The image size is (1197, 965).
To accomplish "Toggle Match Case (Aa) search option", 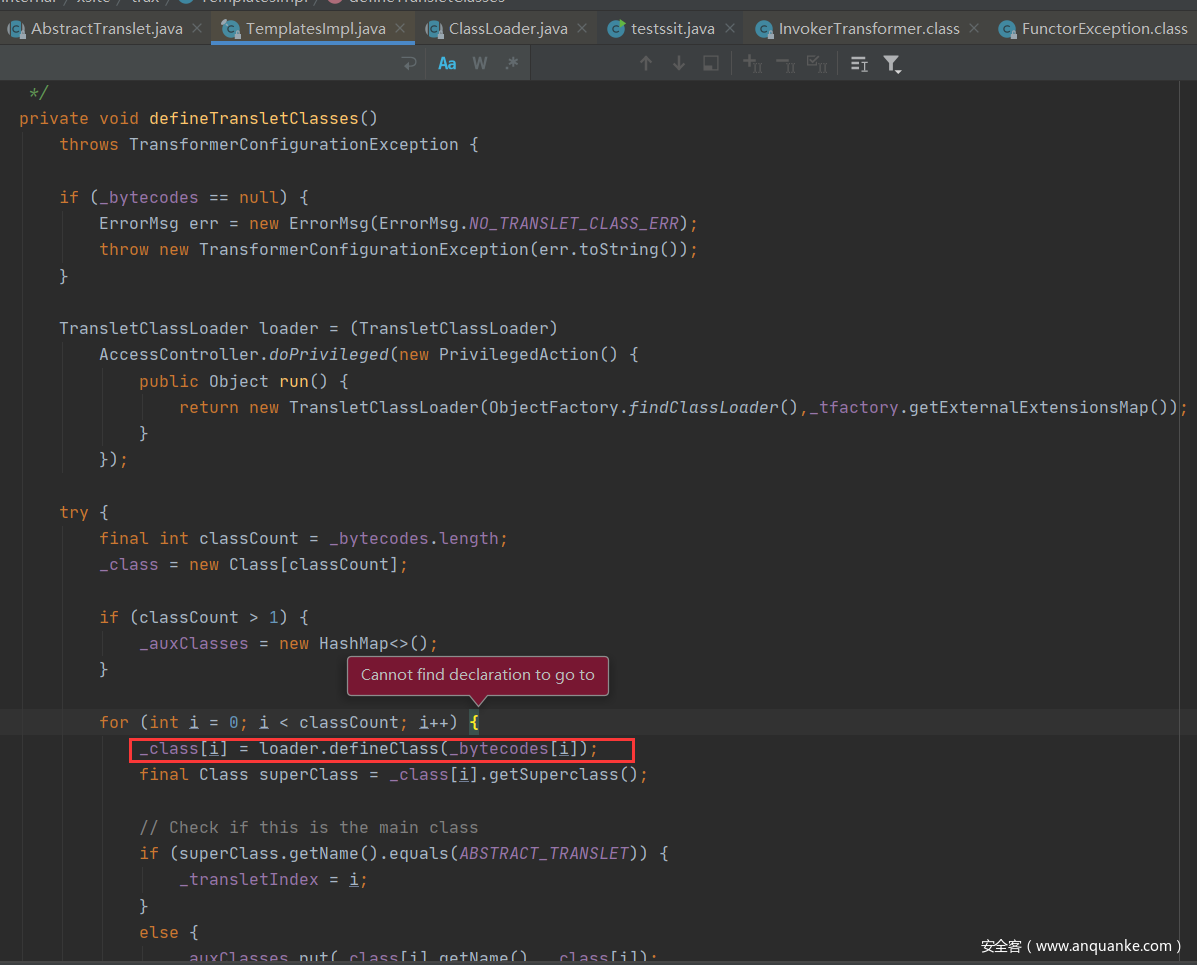I will 447,64.
